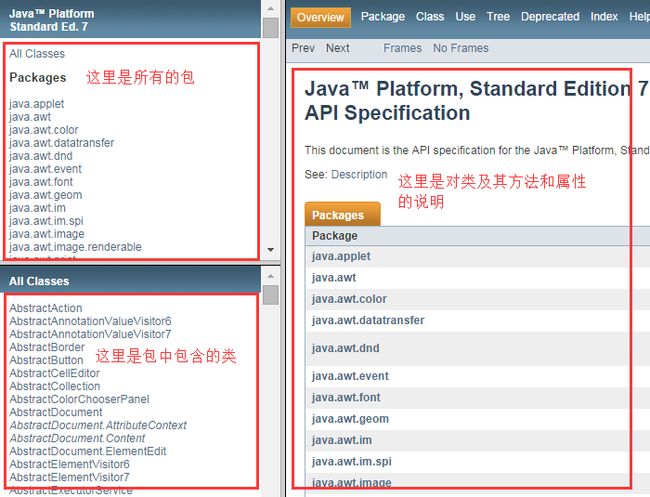Open java.awt.event in left package list

click(45, 169)
